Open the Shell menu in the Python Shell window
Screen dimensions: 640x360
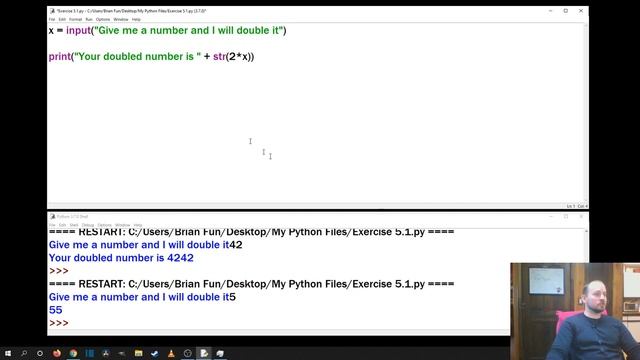tap(74, 225)
